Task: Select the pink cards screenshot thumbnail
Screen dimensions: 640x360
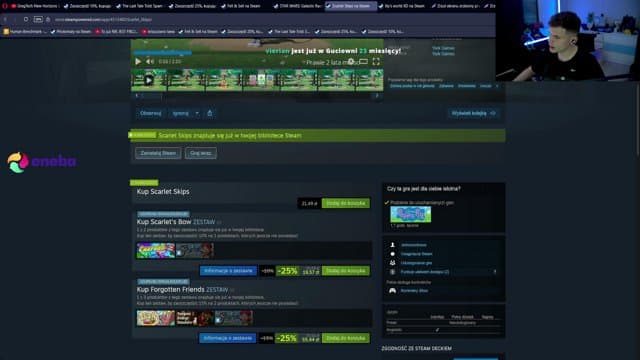Action: click(261, 80)
